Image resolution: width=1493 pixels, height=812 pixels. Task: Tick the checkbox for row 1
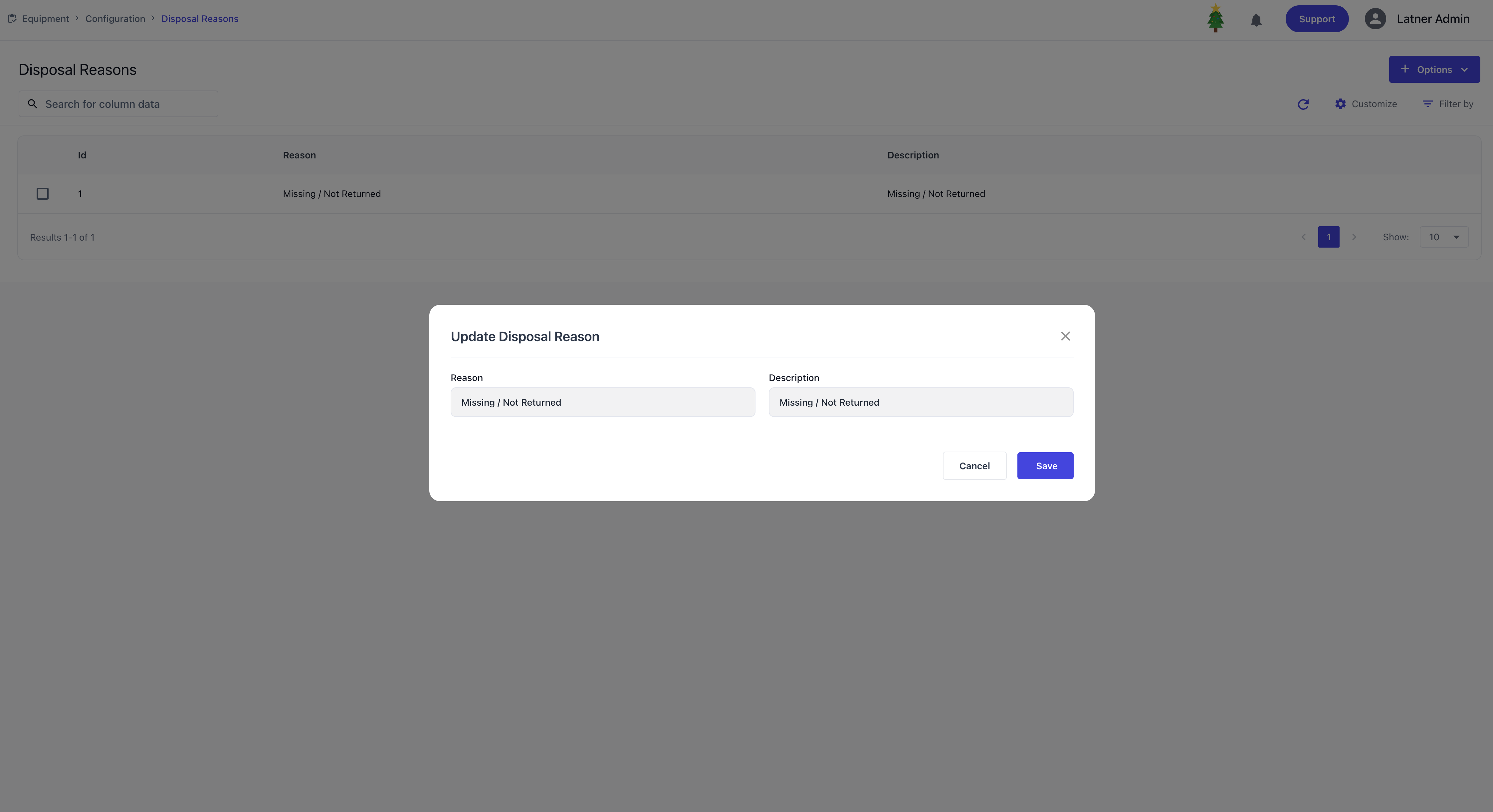click(x=42, y=194)
